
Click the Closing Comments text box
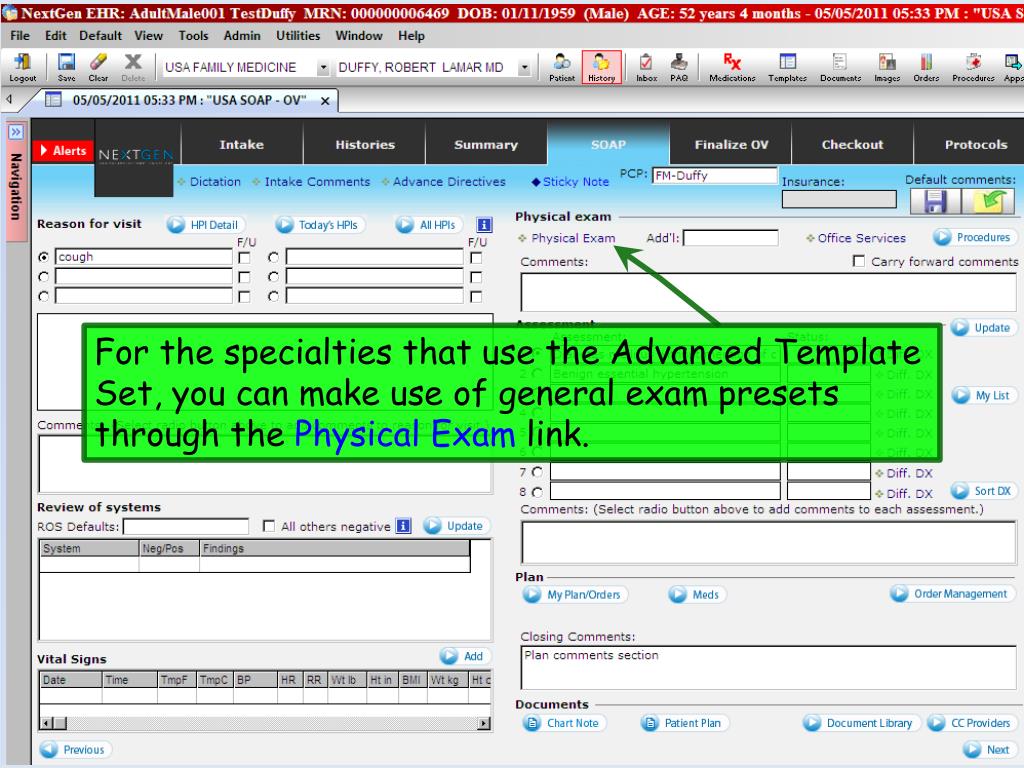(769, 667)
